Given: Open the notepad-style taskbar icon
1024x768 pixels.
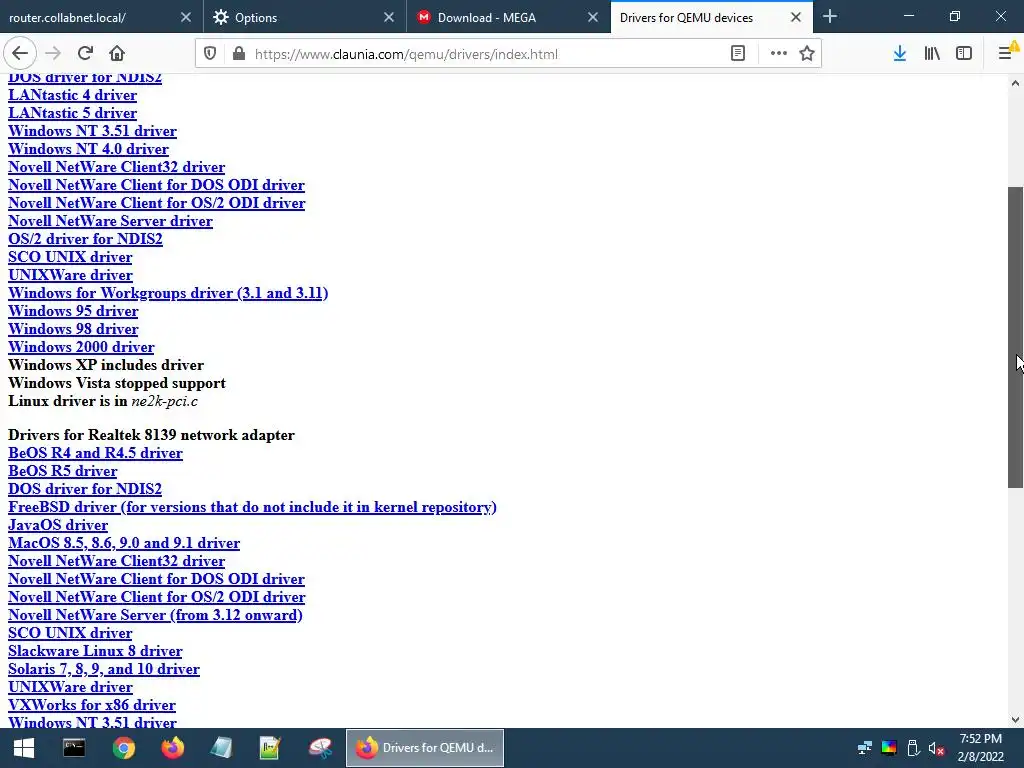Looking at the screenshot, I should [221, 748].
